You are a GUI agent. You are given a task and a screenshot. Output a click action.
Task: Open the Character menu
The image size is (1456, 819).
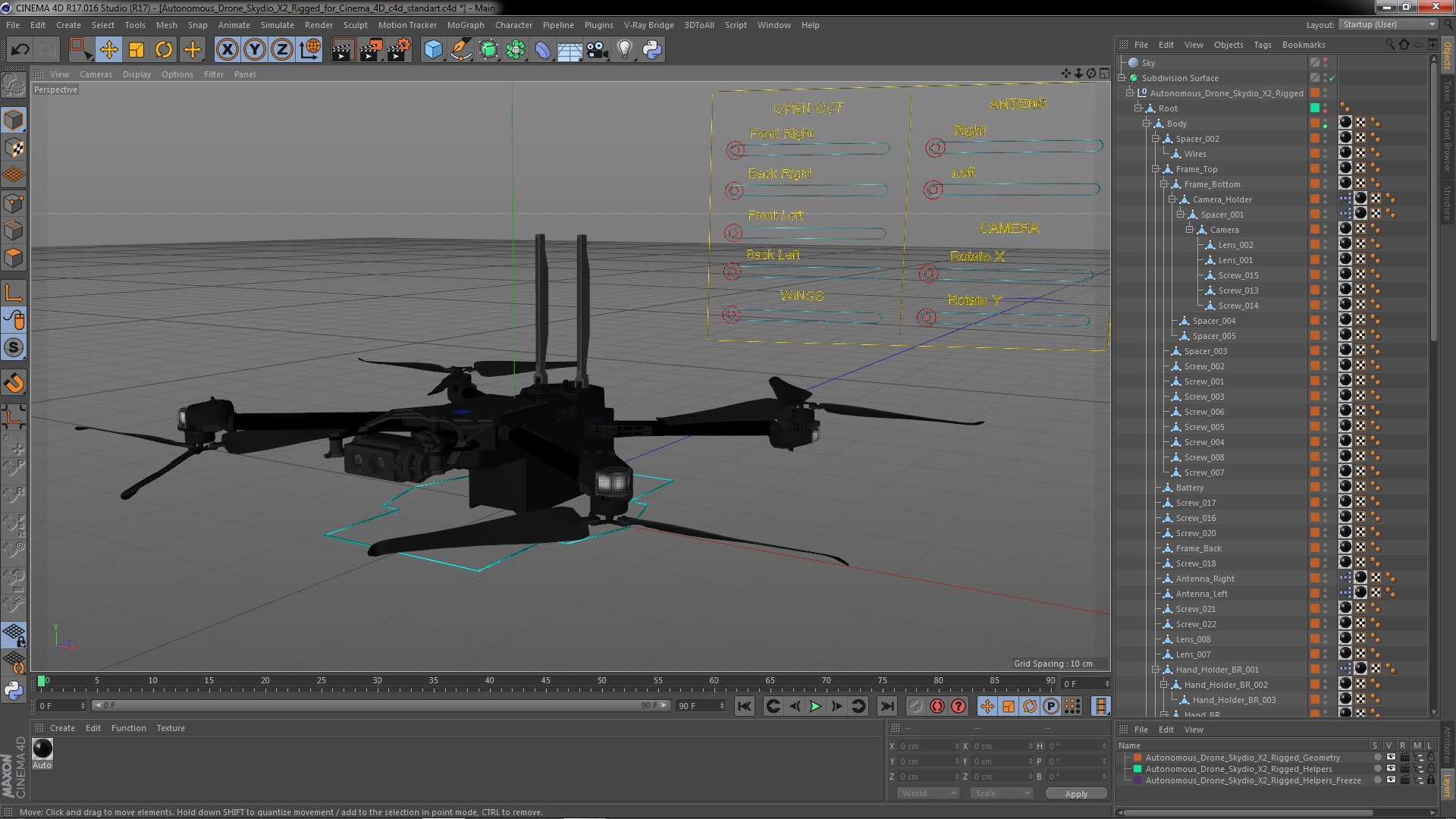coord(513,25)
